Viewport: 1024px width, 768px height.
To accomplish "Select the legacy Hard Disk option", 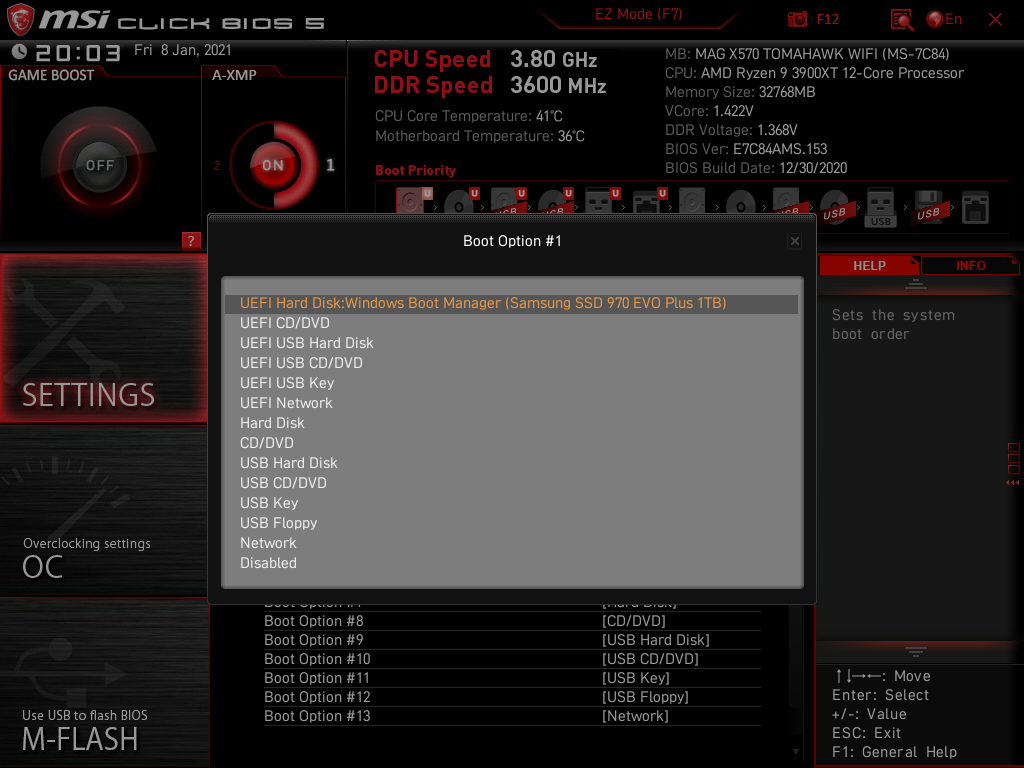I will [511, 423].
